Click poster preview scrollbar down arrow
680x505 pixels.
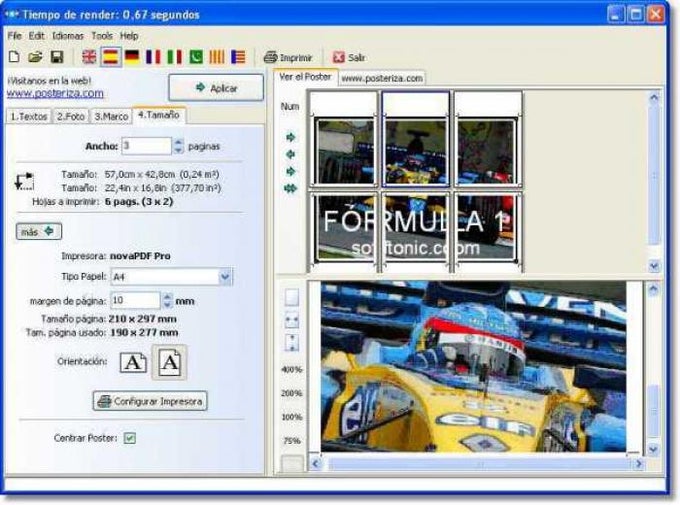click(654, 266)
